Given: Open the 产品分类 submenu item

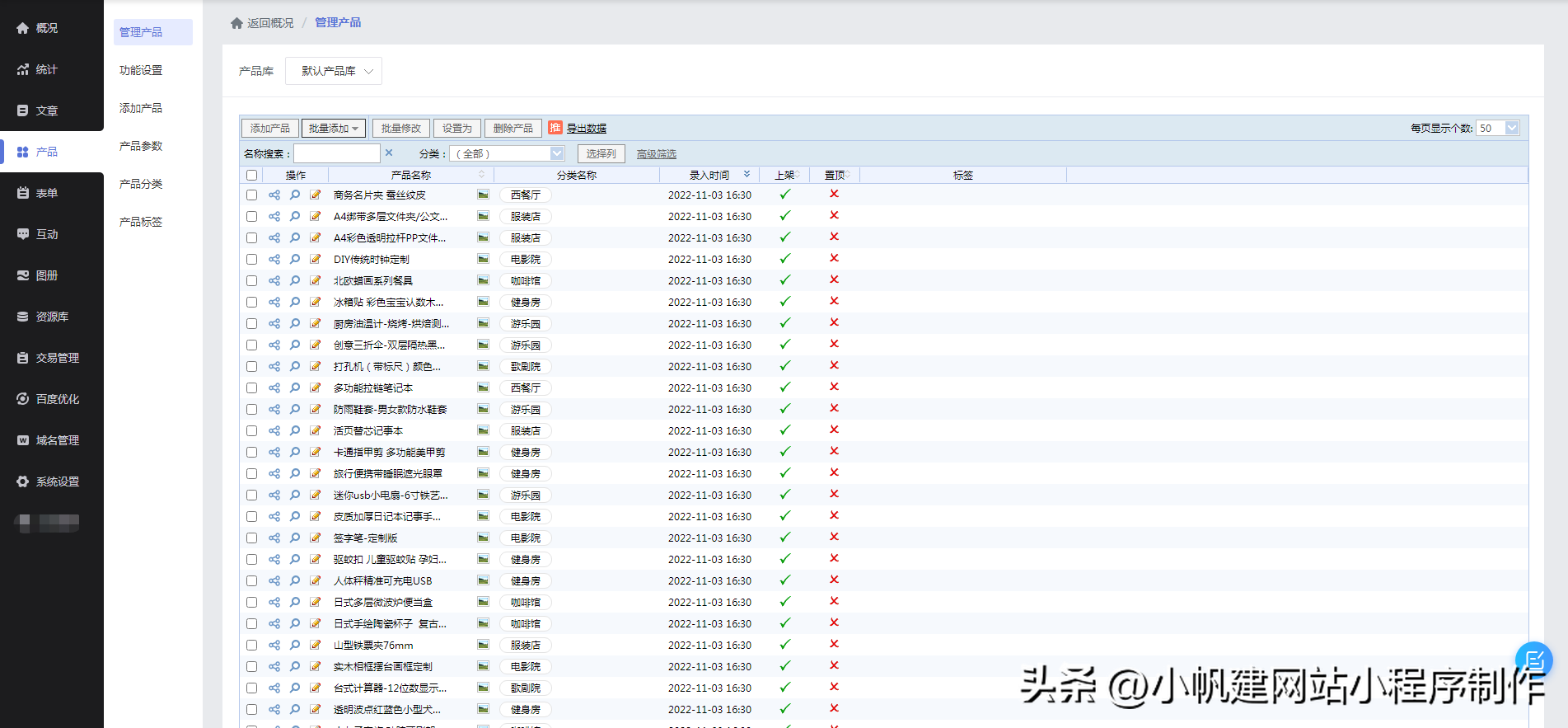Looking at the screenshot, I should coord(141,184).
